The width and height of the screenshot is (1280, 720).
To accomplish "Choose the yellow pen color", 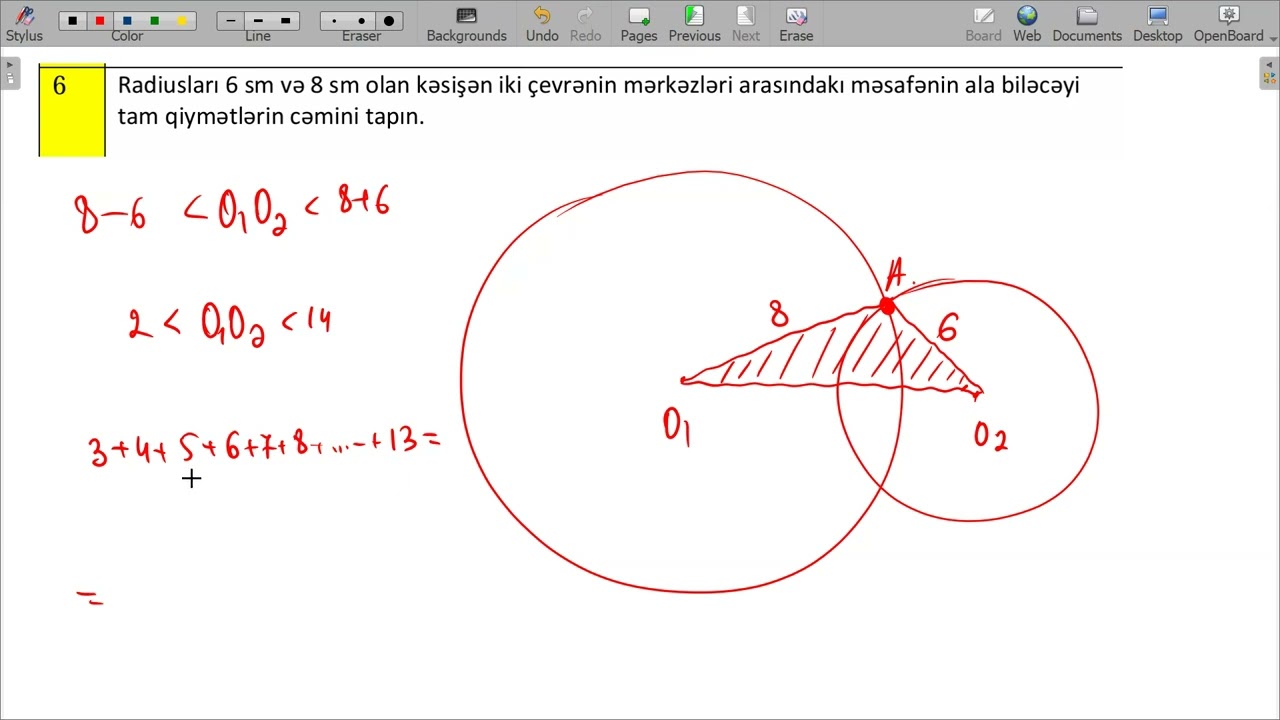I will (181, 21).
